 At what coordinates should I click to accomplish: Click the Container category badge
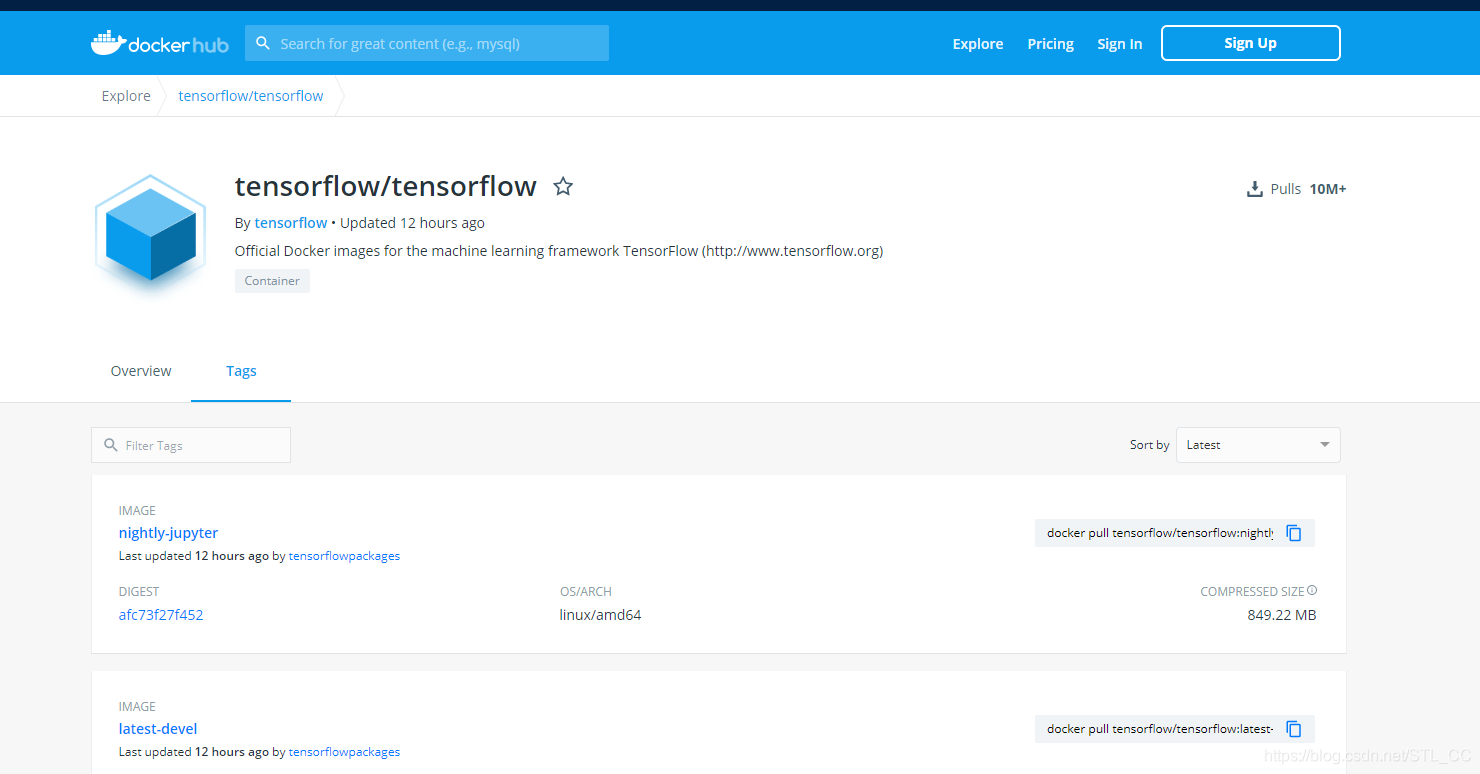click(272, 281)
